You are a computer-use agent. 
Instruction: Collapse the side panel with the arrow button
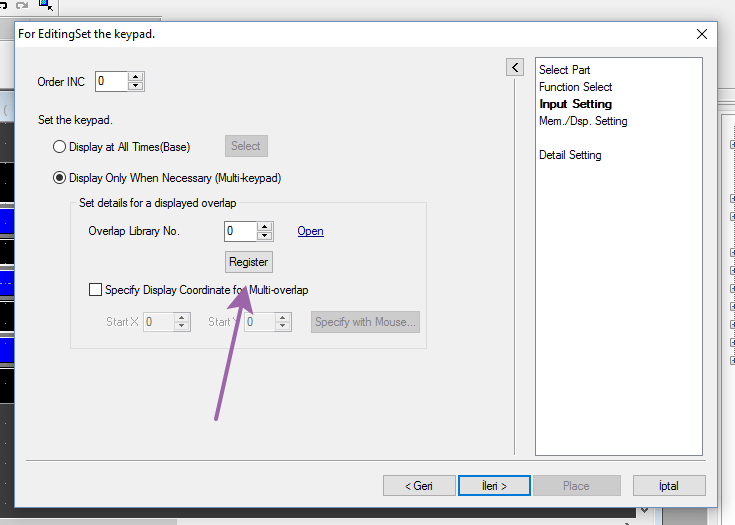515,67
